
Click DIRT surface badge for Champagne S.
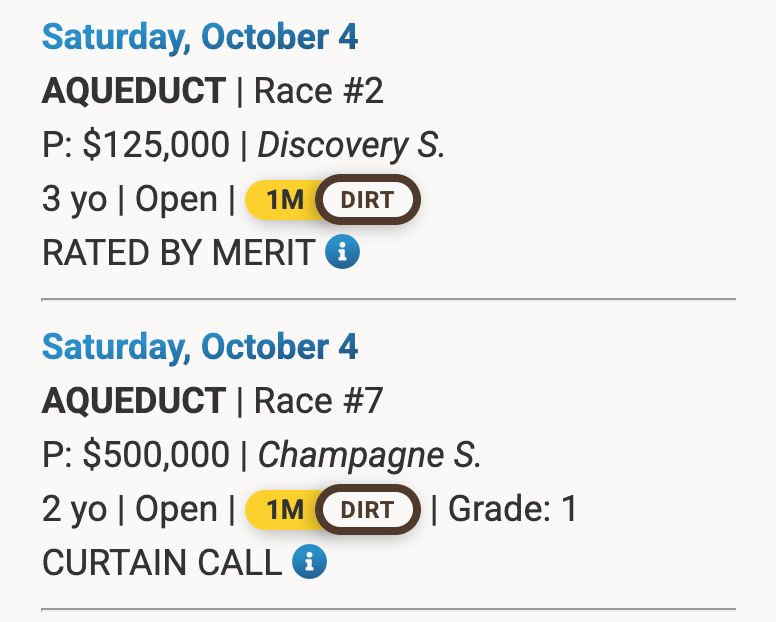point(367,510)
